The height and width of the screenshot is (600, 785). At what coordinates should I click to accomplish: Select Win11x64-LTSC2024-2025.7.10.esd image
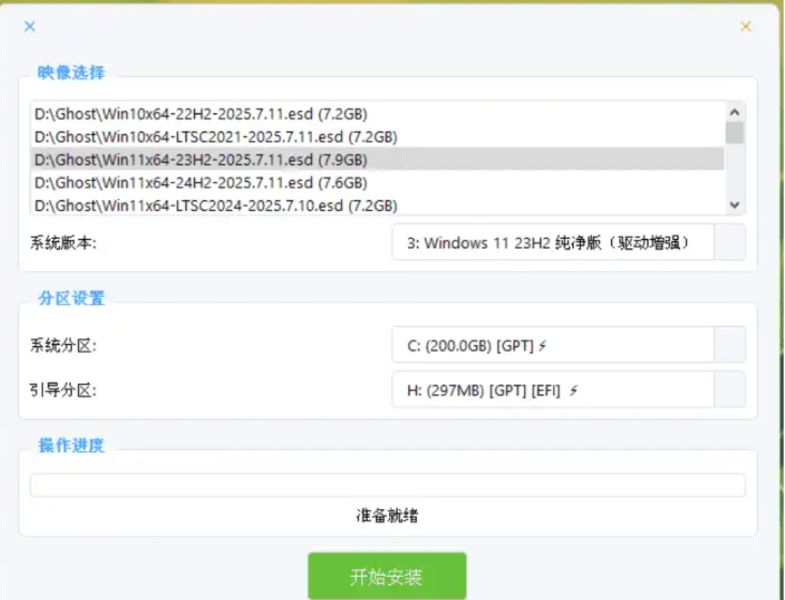click(377, 205)
